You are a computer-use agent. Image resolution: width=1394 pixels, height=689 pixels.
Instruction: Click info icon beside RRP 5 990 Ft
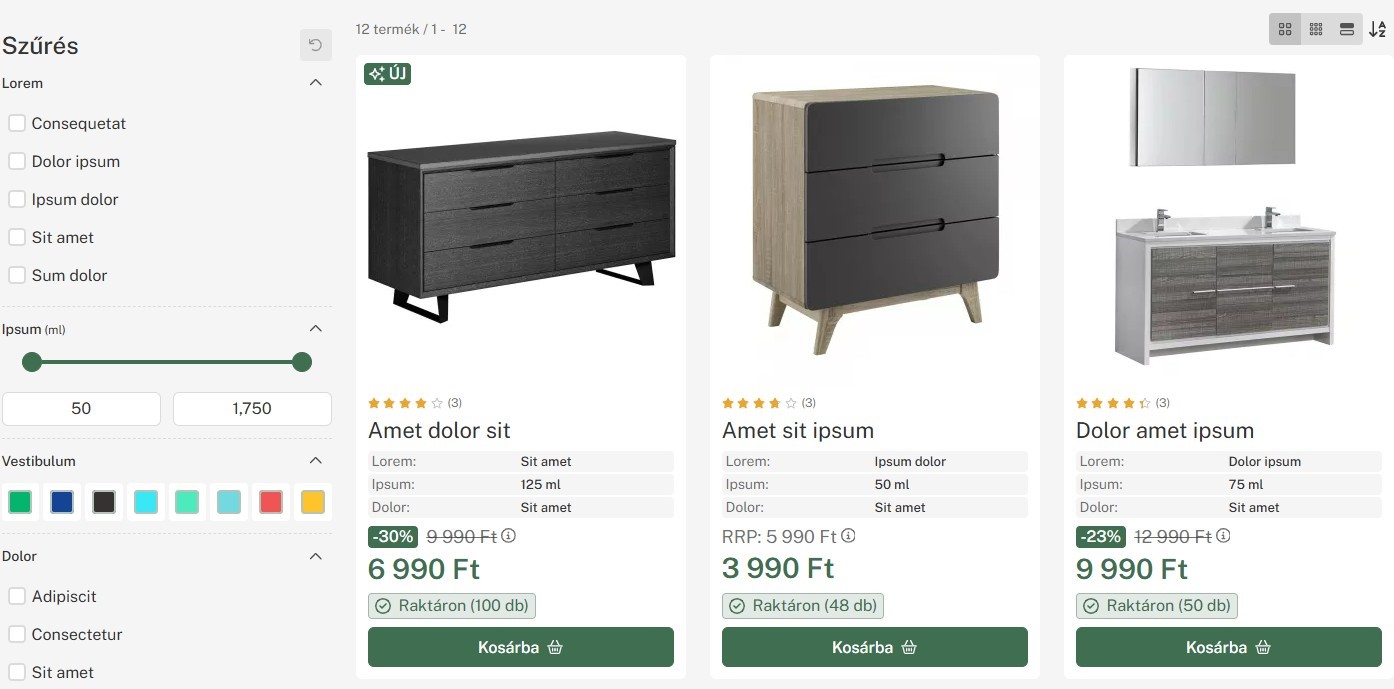(x=849, y=536)
